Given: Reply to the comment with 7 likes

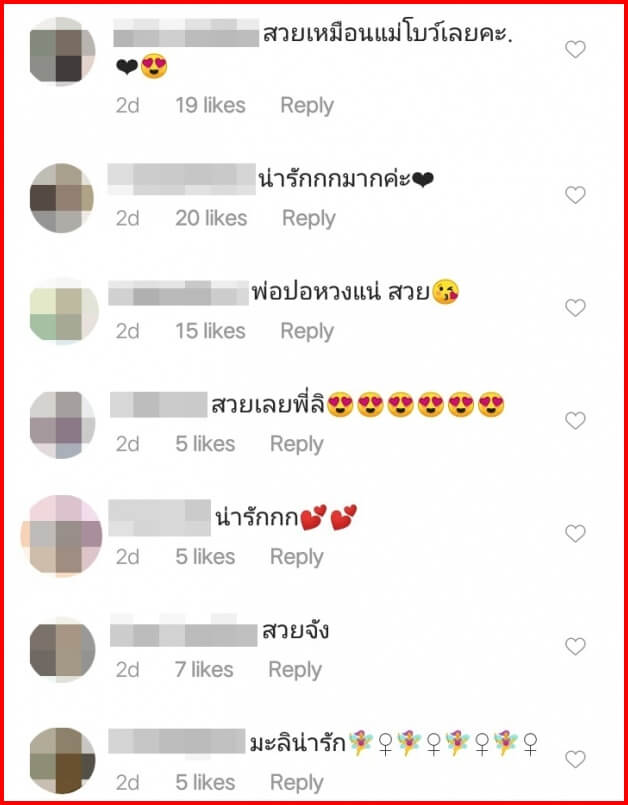Looking at the screenshot, I should 295,670.
